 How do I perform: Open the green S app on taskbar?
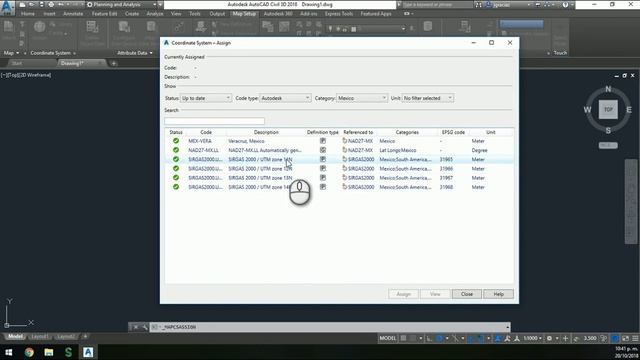click(x=68, y=352)
